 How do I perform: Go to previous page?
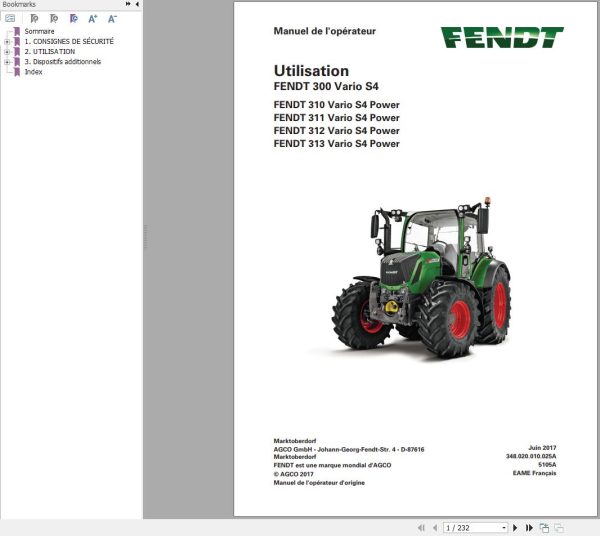click(435, 528)
